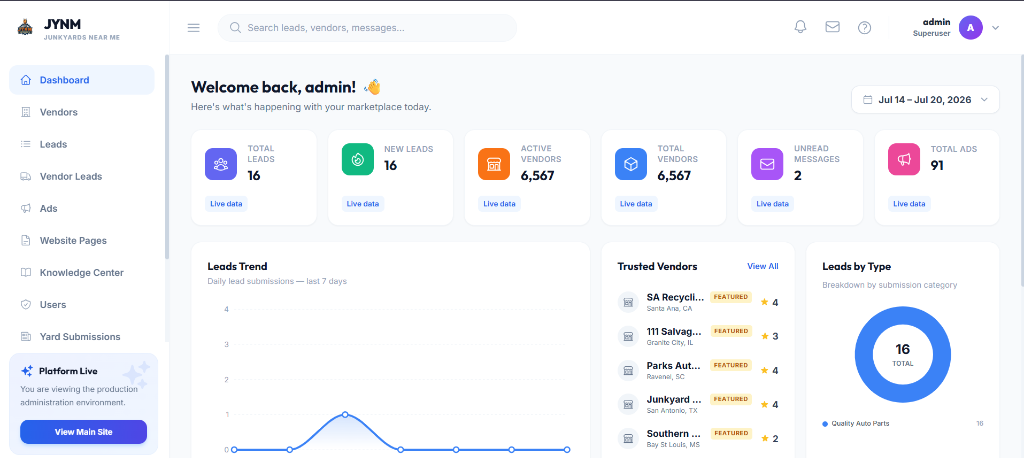1024x458 pixels.
Task: Focus the search leads, vendors, messages field
Action: 367,28
